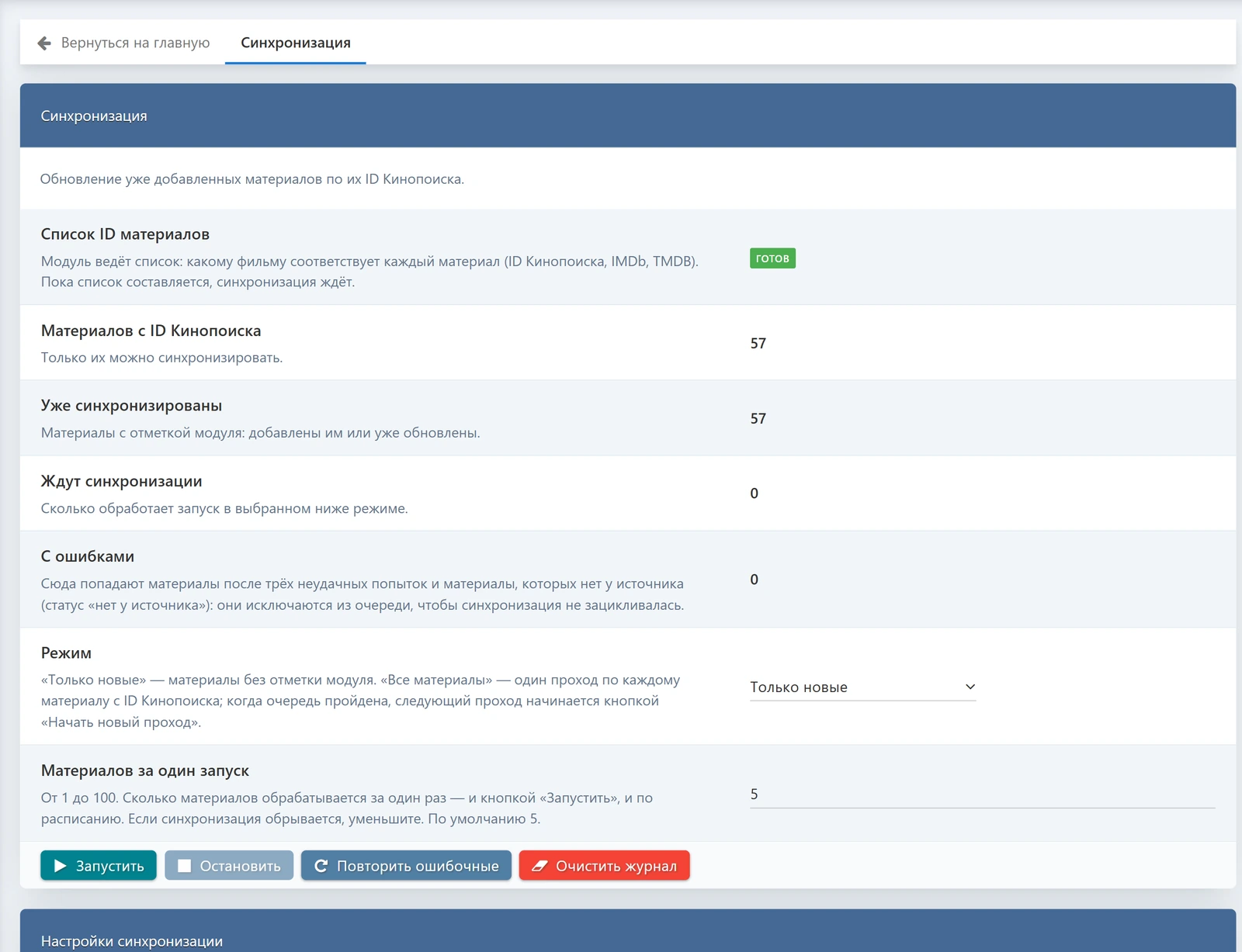Click the Синхронизация panel header title
The image size is (1242, 952).
[x=94, y=116]
